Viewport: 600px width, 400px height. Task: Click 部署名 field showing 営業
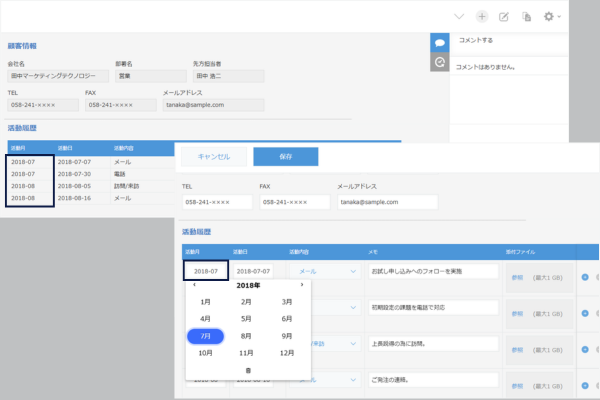point(151,76)
